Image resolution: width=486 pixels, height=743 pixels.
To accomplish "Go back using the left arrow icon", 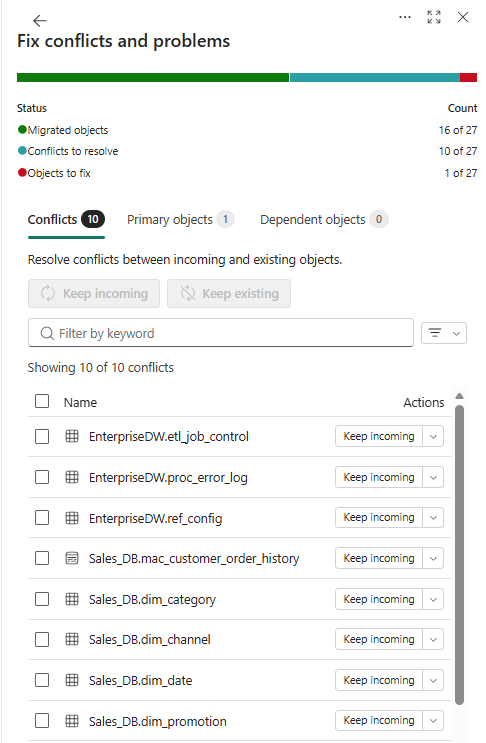I will pyautogui.click(x=40, y=20).
